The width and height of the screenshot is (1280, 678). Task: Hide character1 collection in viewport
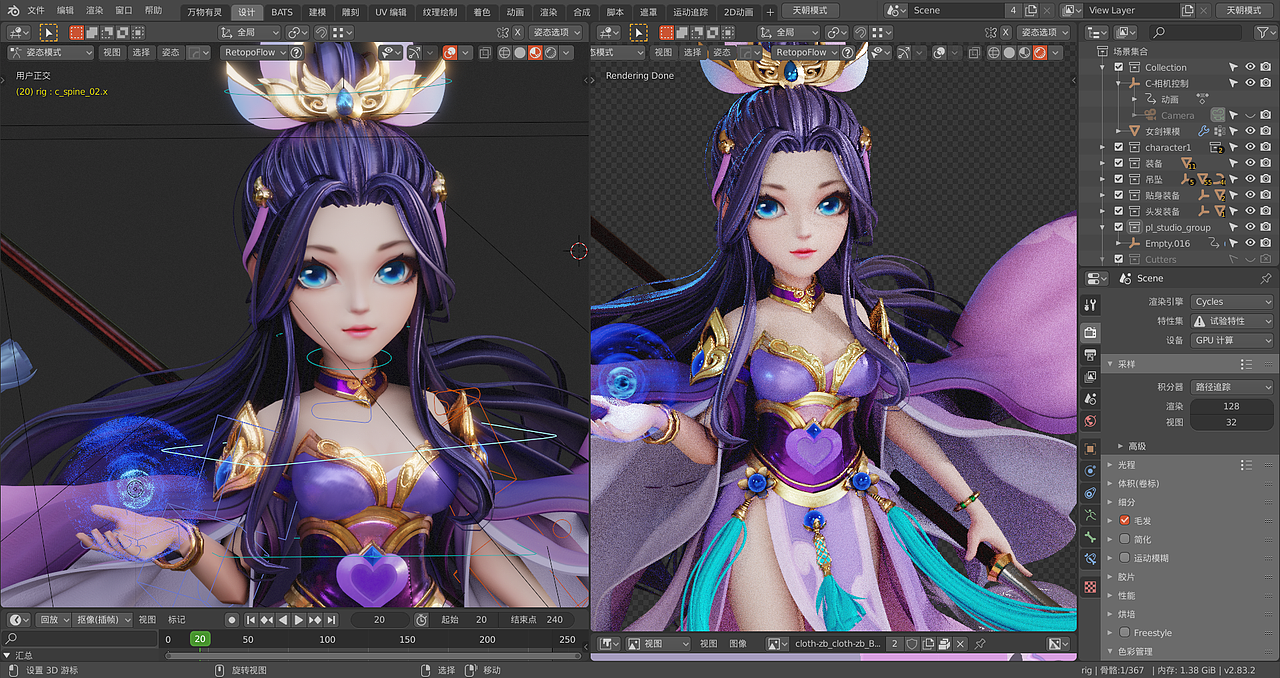tap(1250, 147)
